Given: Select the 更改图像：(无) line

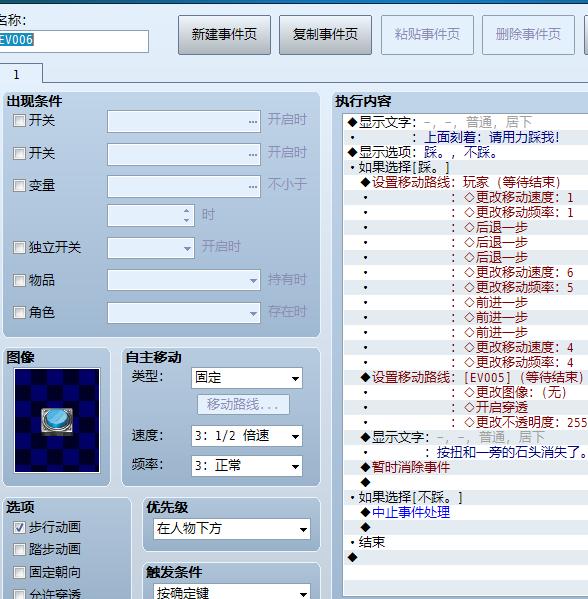Looking at the screenshot, I should tap(465, 392).
